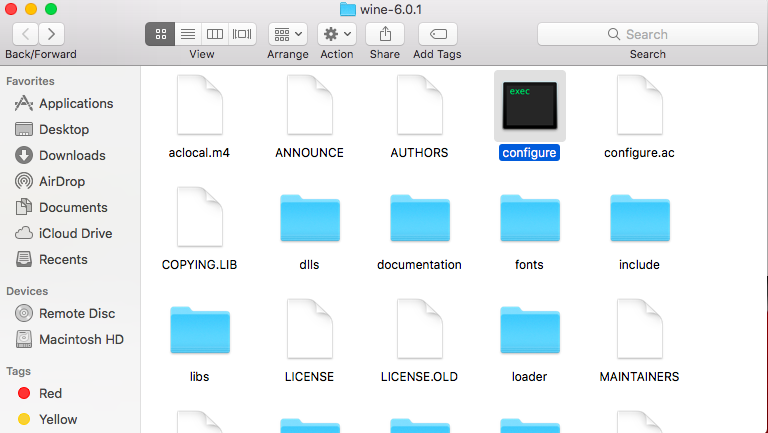
Task: Click the Favorites section header
Action: [30, 81]
